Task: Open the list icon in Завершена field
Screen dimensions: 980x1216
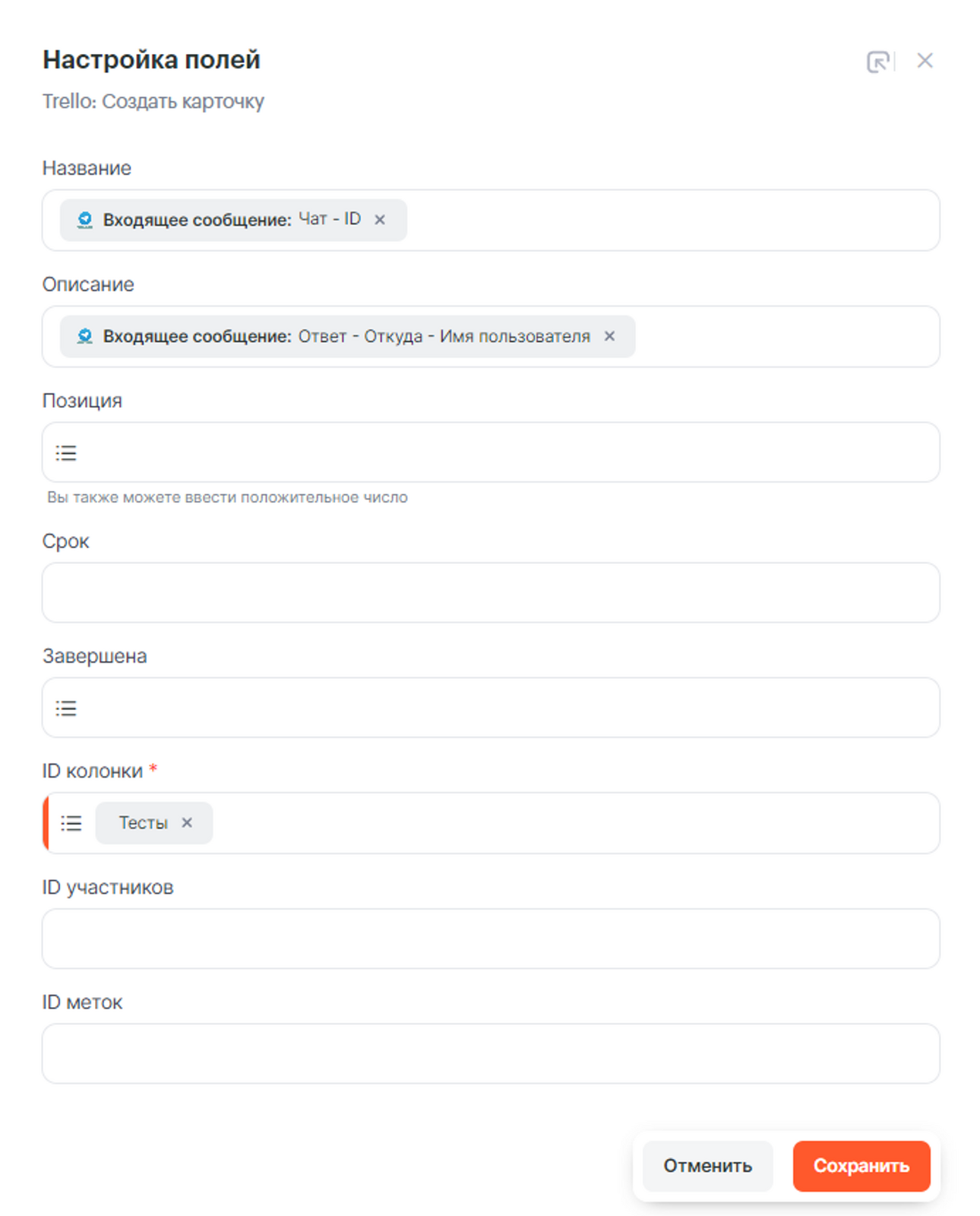Action: click(66, 708)
